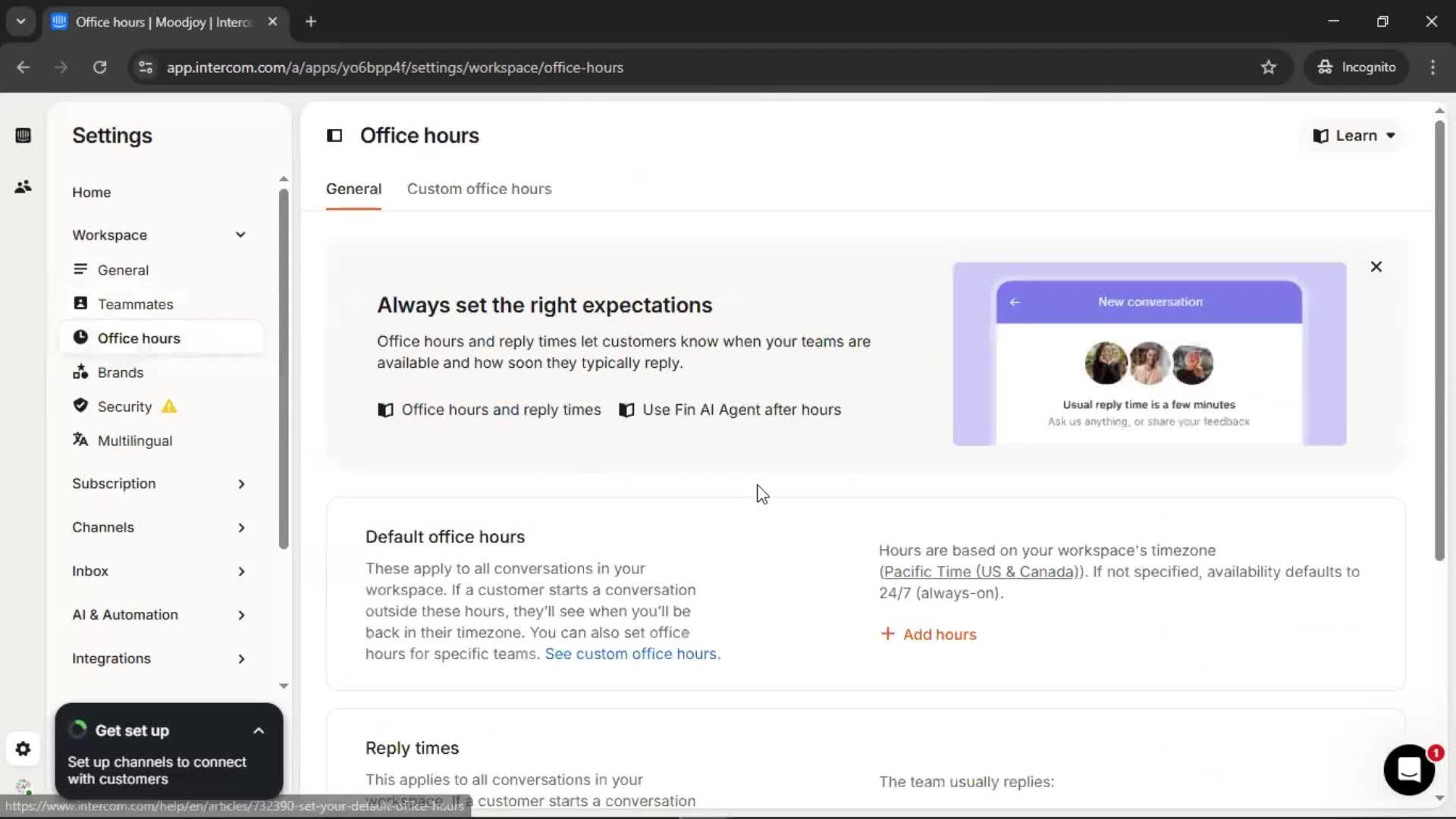Click the Security shield icon
This screenshot has height=819, width=1456.
pos(80,406)
